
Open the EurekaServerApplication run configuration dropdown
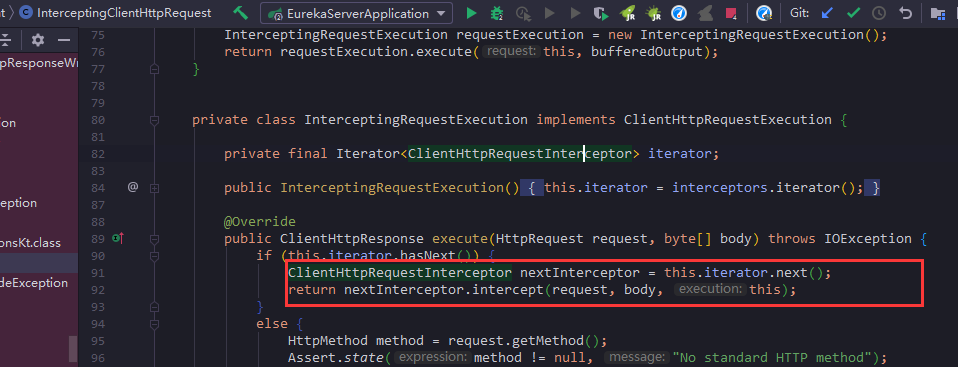tap(356, 13)
